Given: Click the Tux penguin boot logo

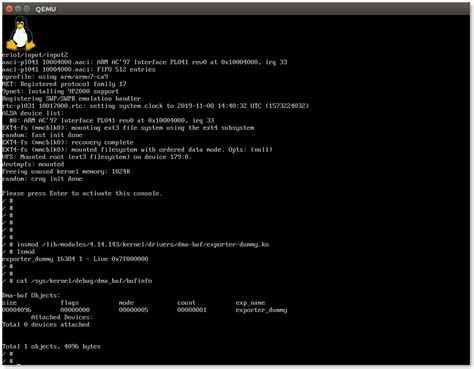Looking at the screenshot, I should [20, 34].
